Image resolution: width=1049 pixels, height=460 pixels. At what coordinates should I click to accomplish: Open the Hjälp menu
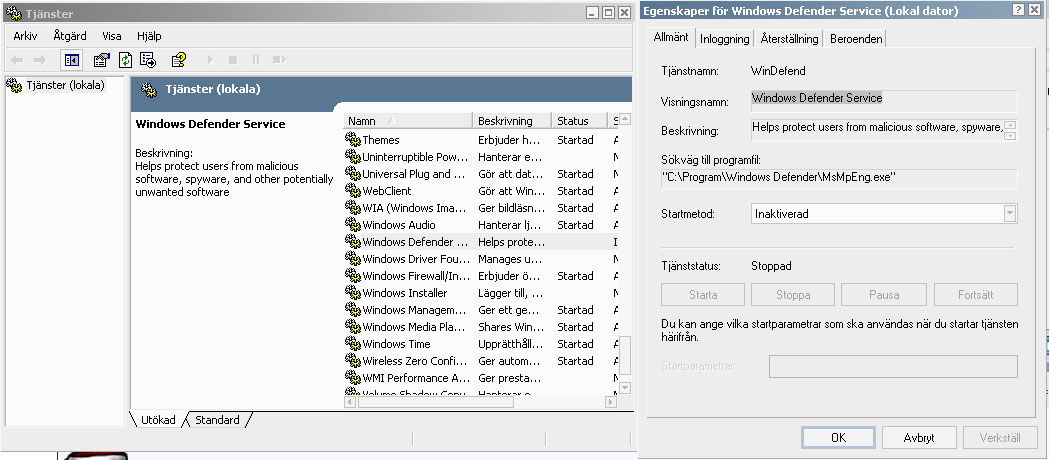click(x=149, y=36)
